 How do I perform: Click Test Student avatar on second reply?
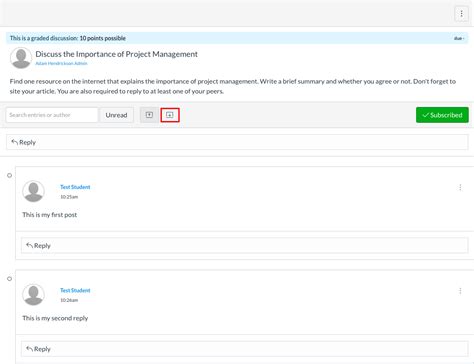click(x=33, y=295)
